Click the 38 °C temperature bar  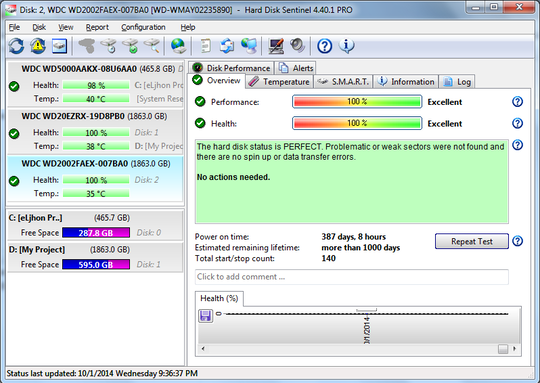(x=96, y=146)
